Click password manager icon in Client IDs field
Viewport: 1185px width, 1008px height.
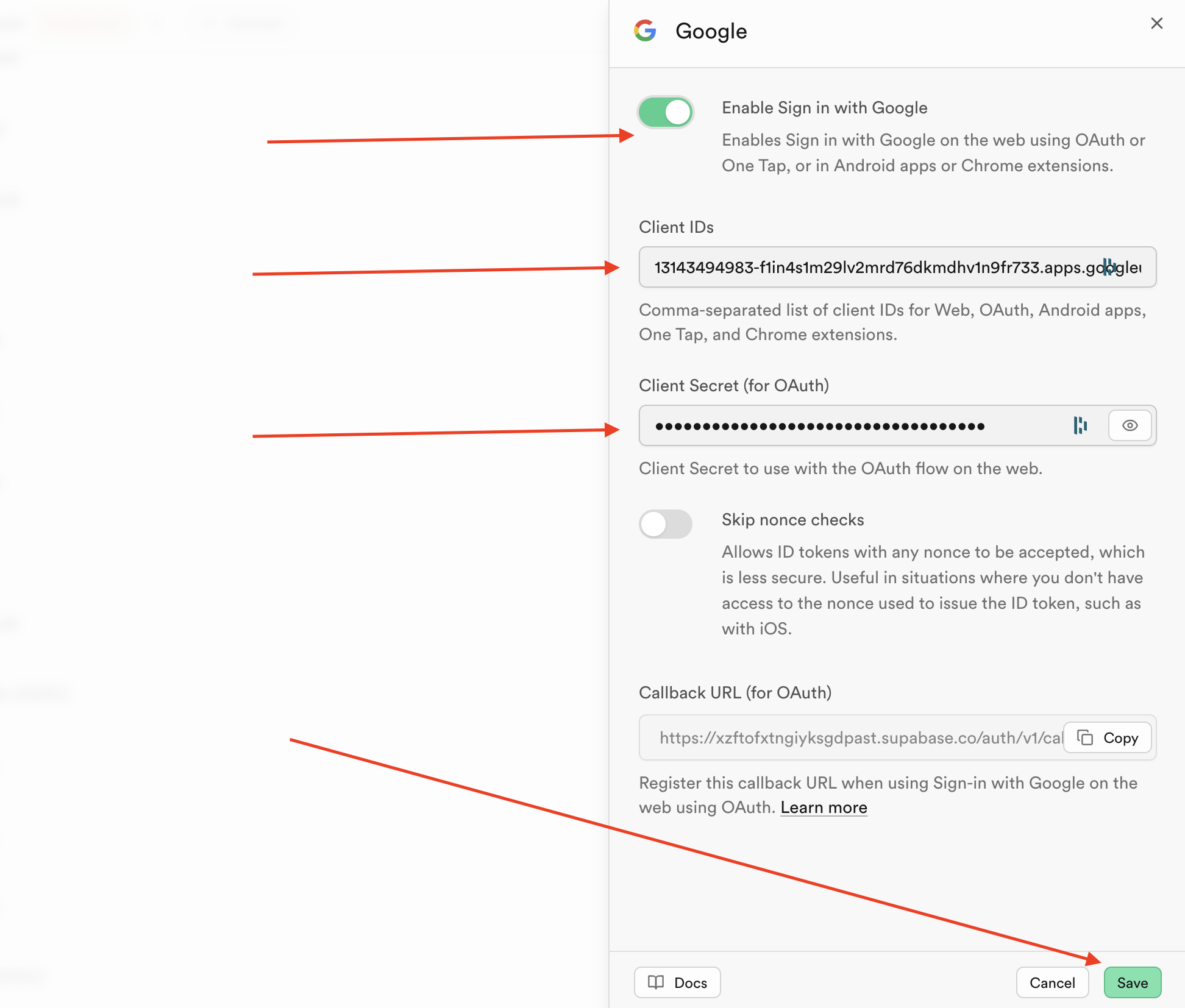[1109, 267]
